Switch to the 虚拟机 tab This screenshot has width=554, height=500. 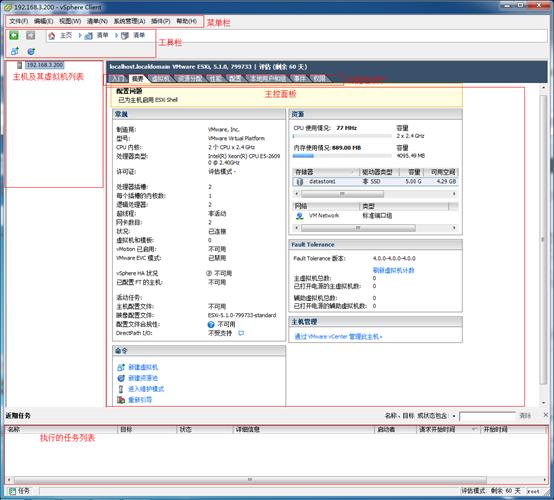[x=161, y=78]
